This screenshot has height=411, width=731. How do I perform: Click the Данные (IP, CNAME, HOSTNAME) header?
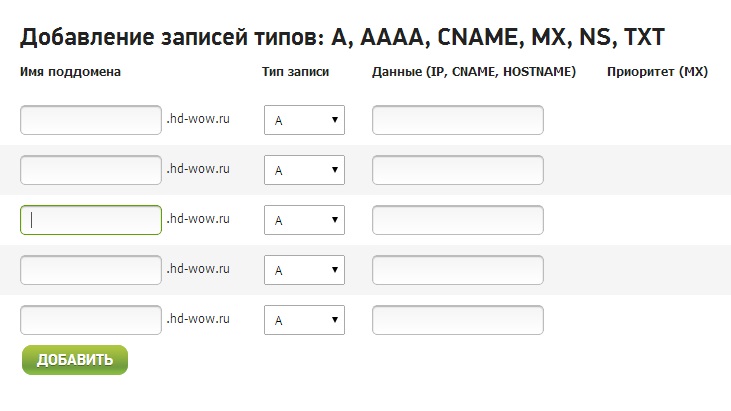coord(473,72)
